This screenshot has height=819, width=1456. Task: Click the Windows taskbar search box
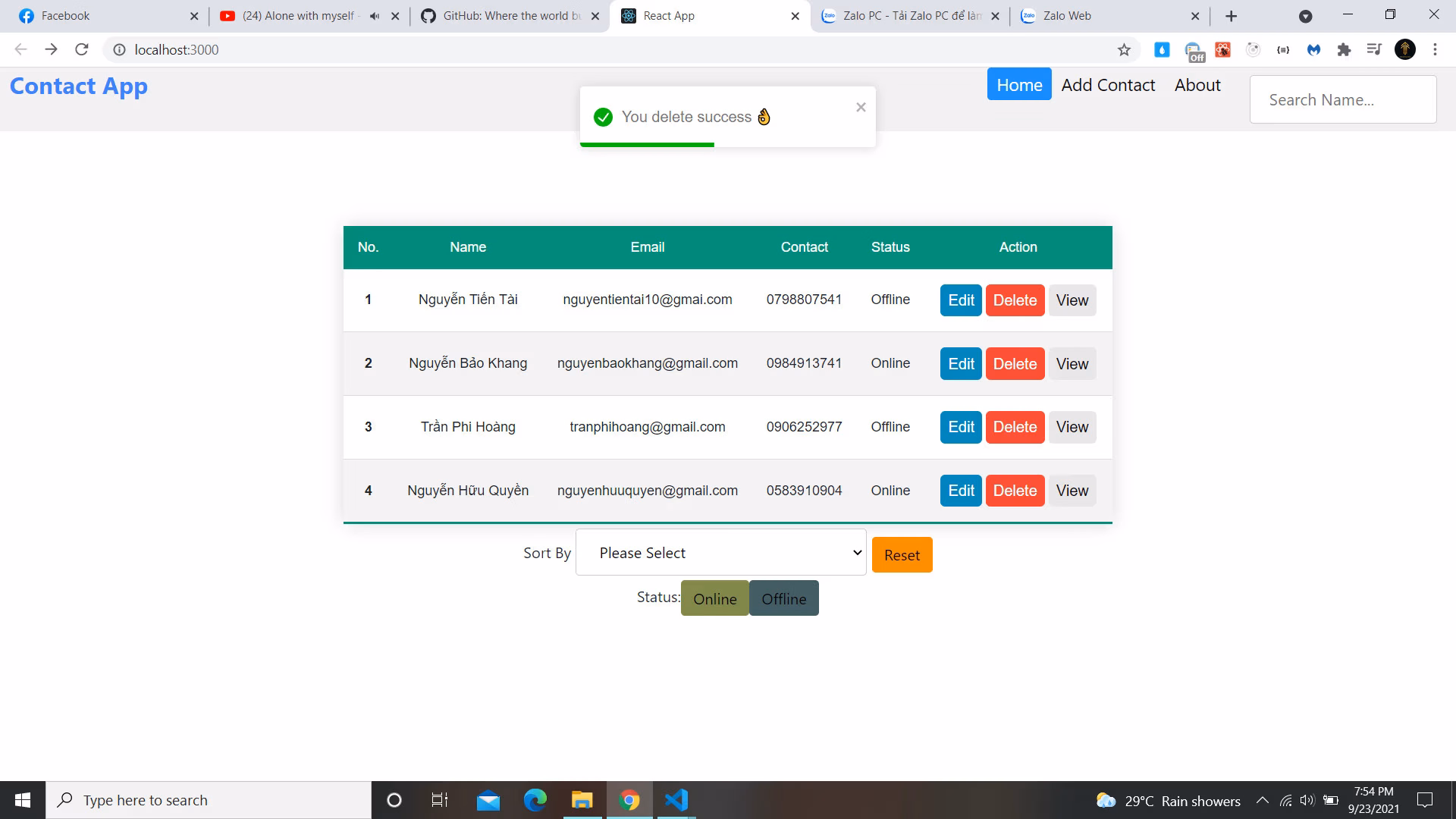click(x=209, y=800)
